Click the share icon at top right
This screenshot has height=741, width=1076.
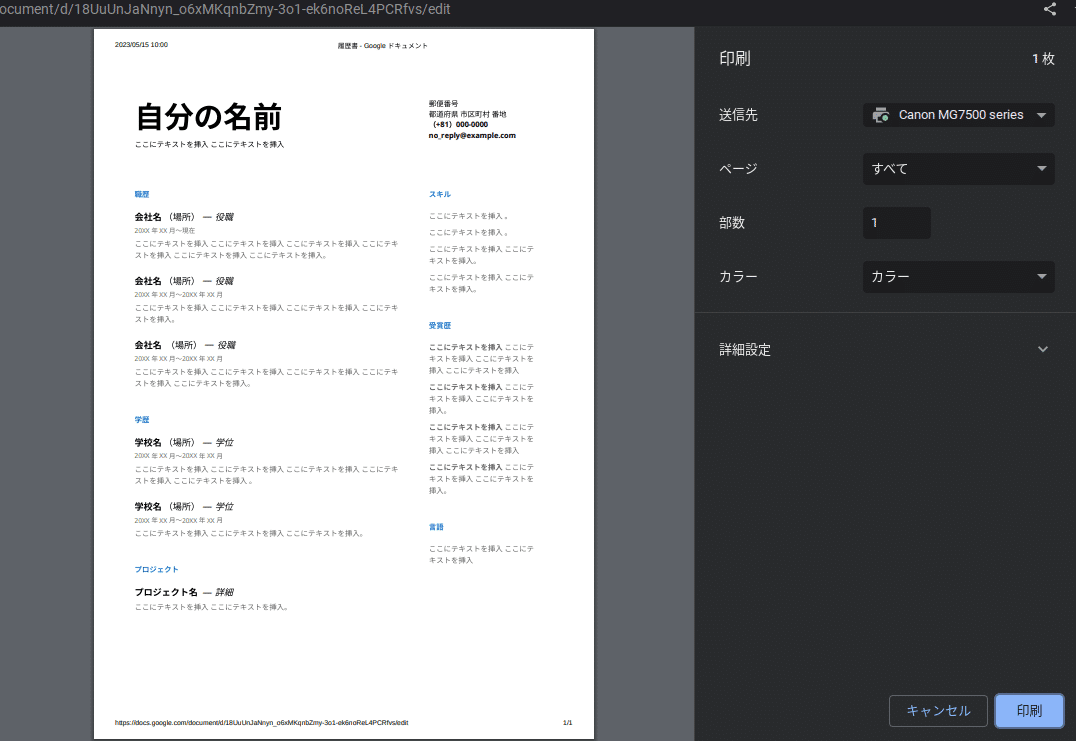1049,9
